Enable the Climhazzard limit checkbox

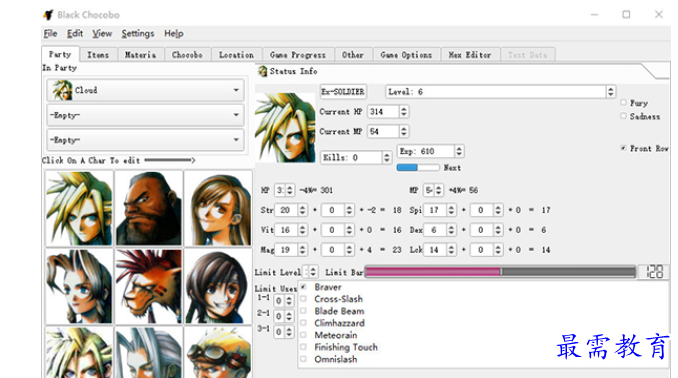[304, 323]
